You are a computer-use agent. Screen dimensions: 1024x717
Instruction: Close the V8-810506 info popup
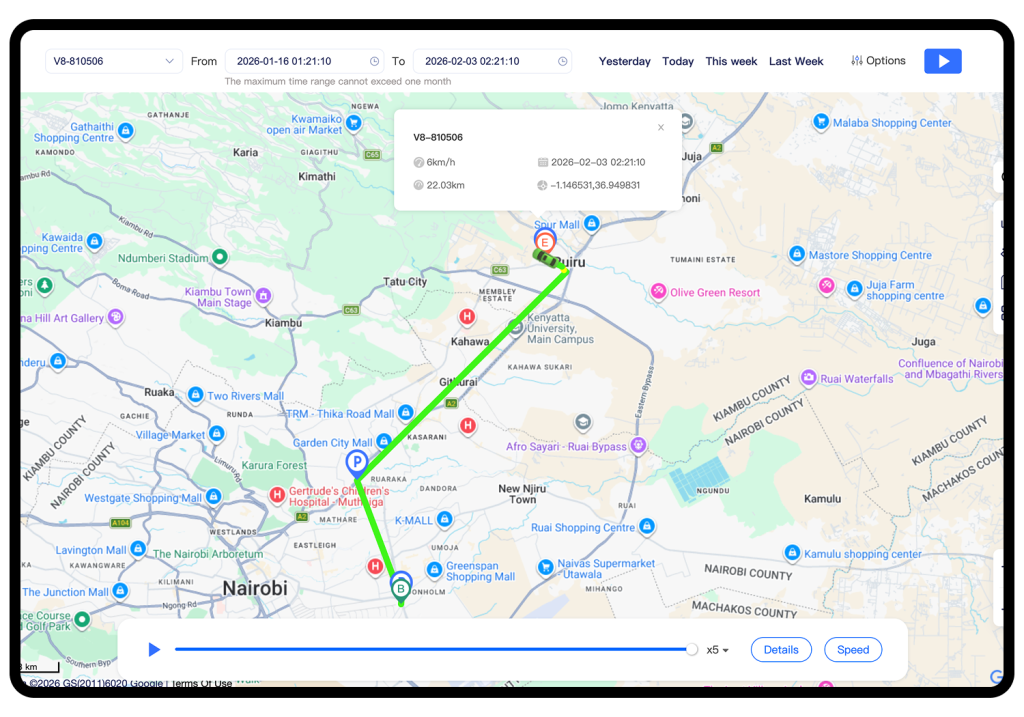(x=660, y=128)
